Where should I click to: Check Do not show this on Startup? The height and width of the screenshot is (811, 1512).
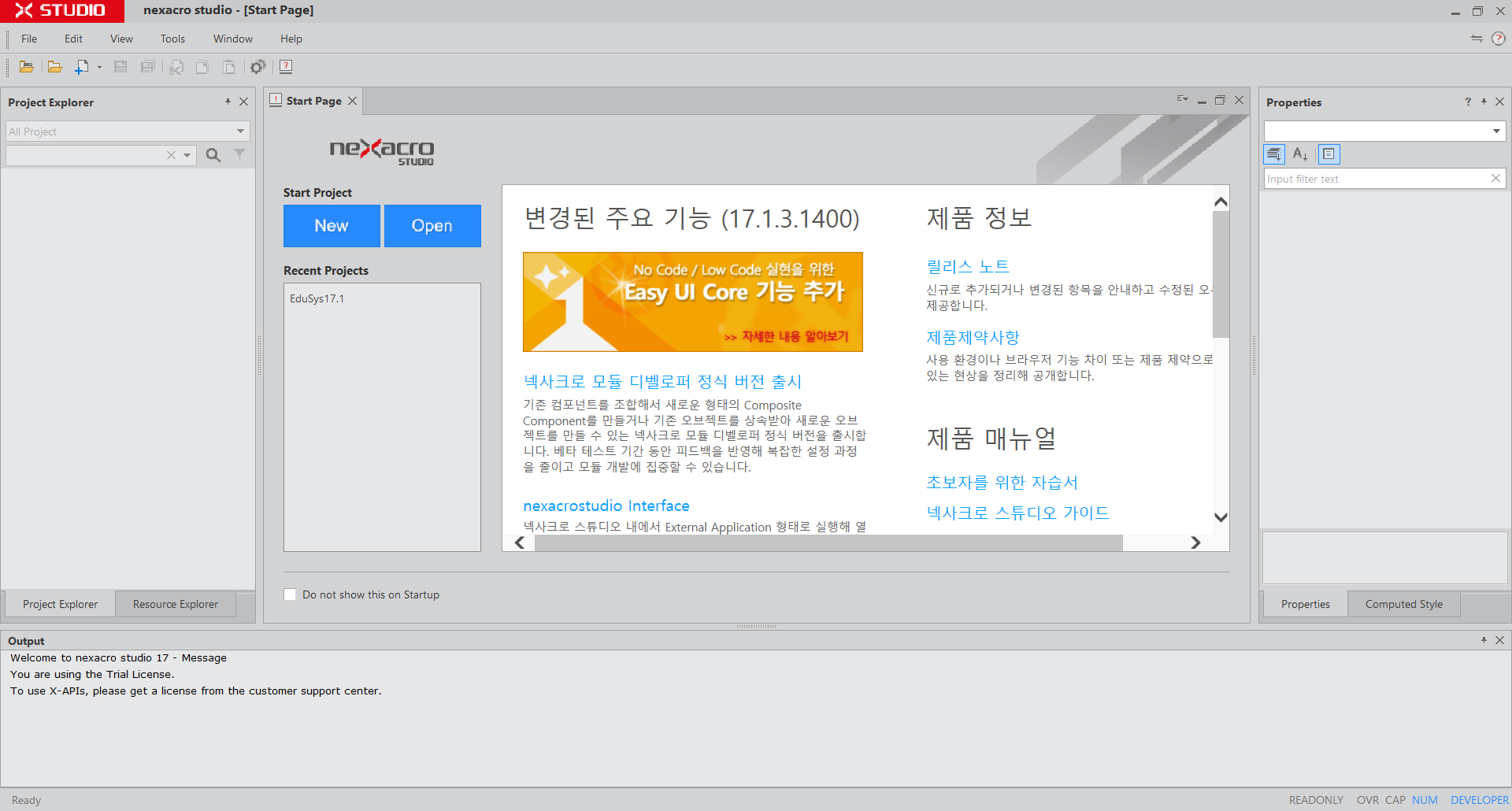(x=290, y=594)
